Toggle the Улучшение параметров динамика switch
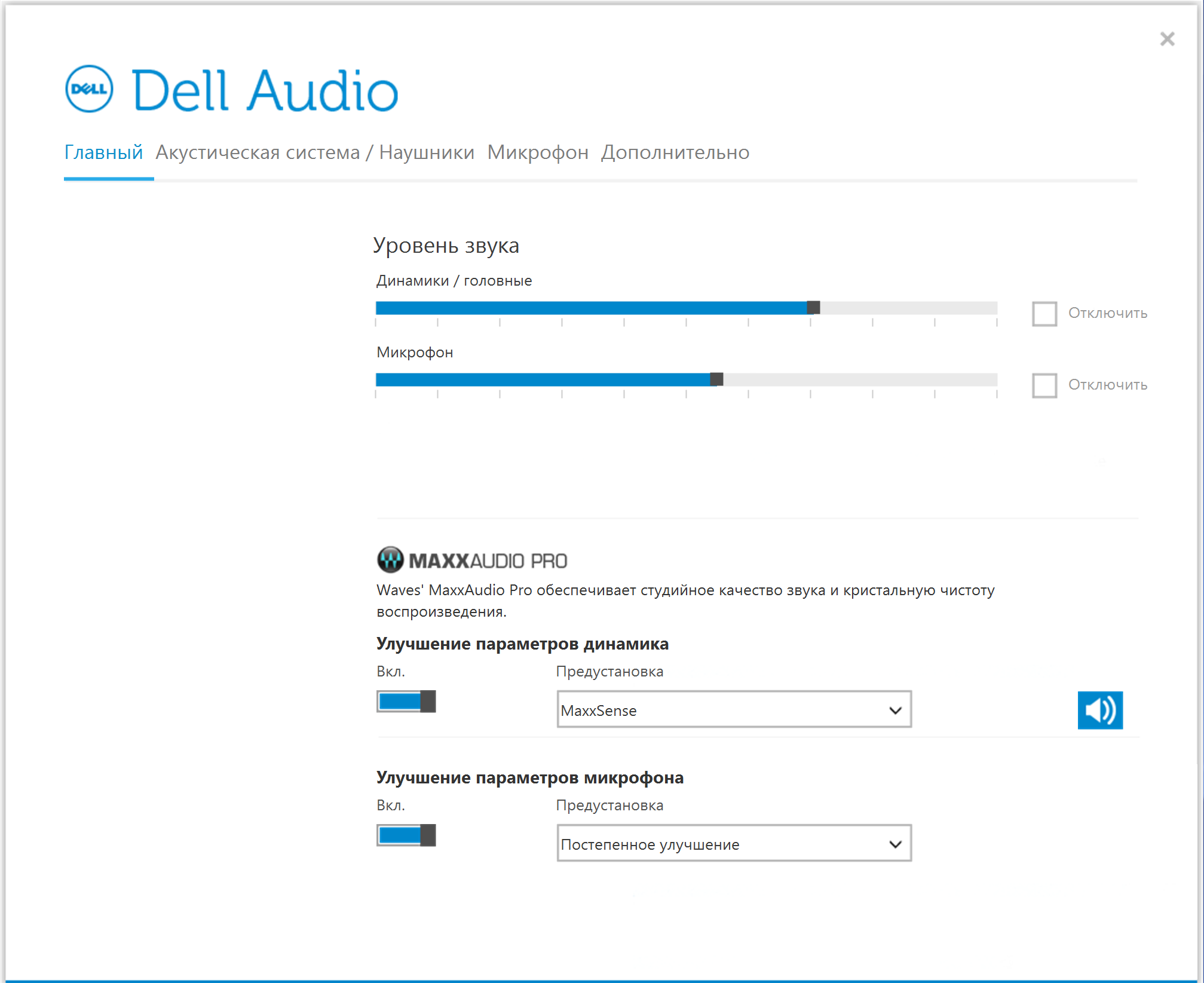This screenshot has width=1204, height=983. 406,701
